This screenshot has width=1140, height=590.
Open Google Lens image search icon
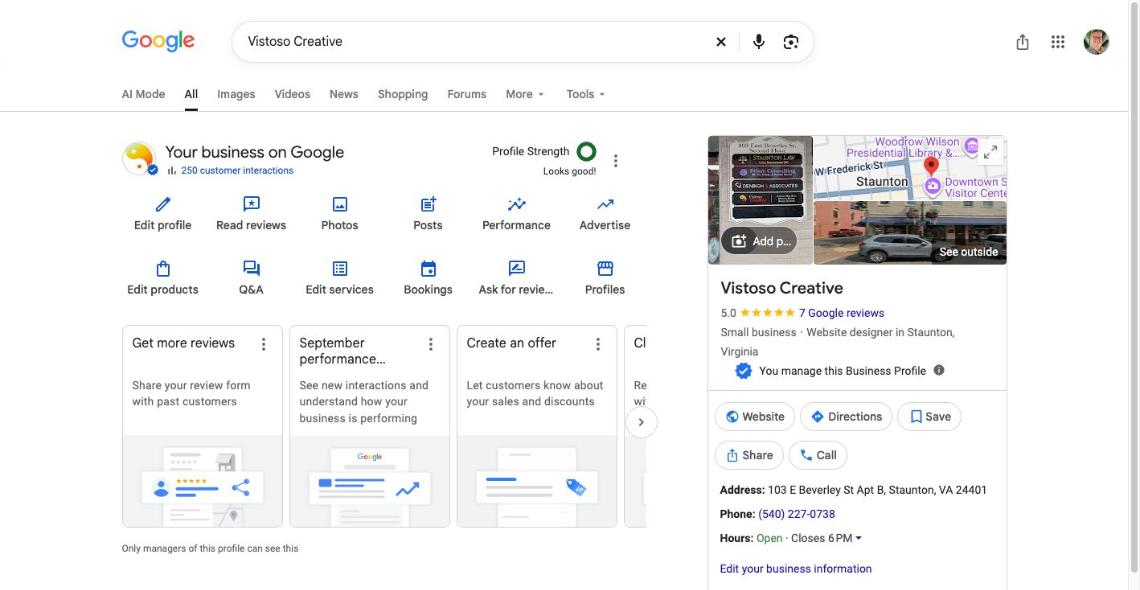(x=791, y=42)
